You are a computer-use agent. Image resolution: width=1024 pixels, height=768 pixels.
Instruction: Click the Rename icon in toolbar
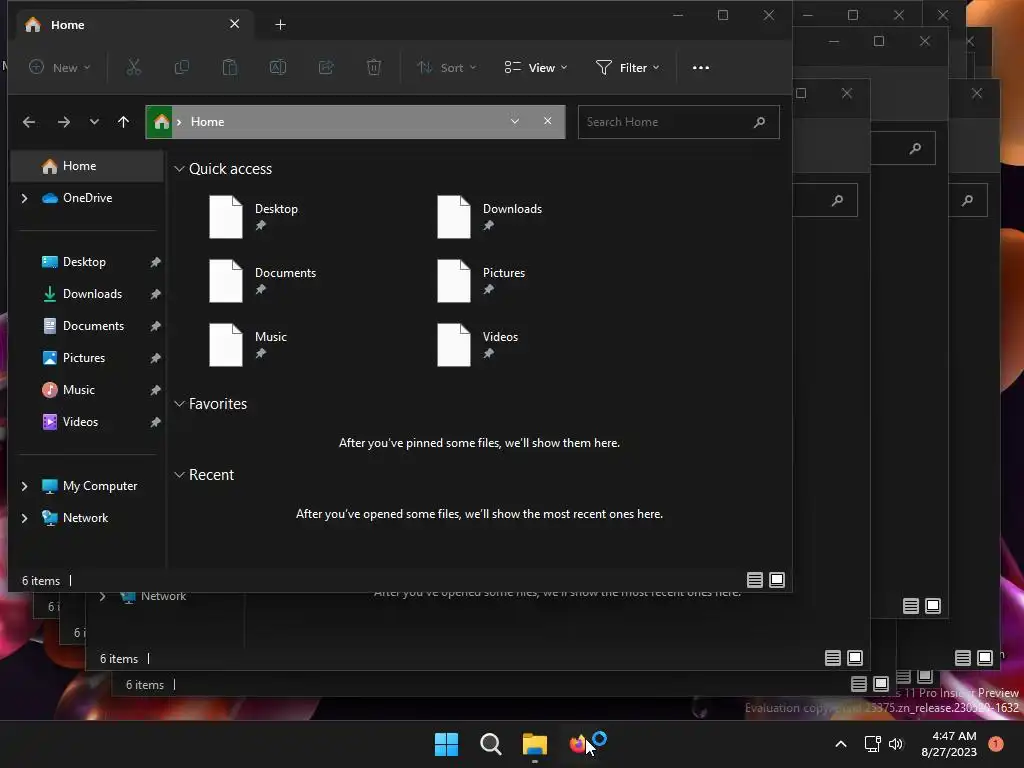pos(278,67)
